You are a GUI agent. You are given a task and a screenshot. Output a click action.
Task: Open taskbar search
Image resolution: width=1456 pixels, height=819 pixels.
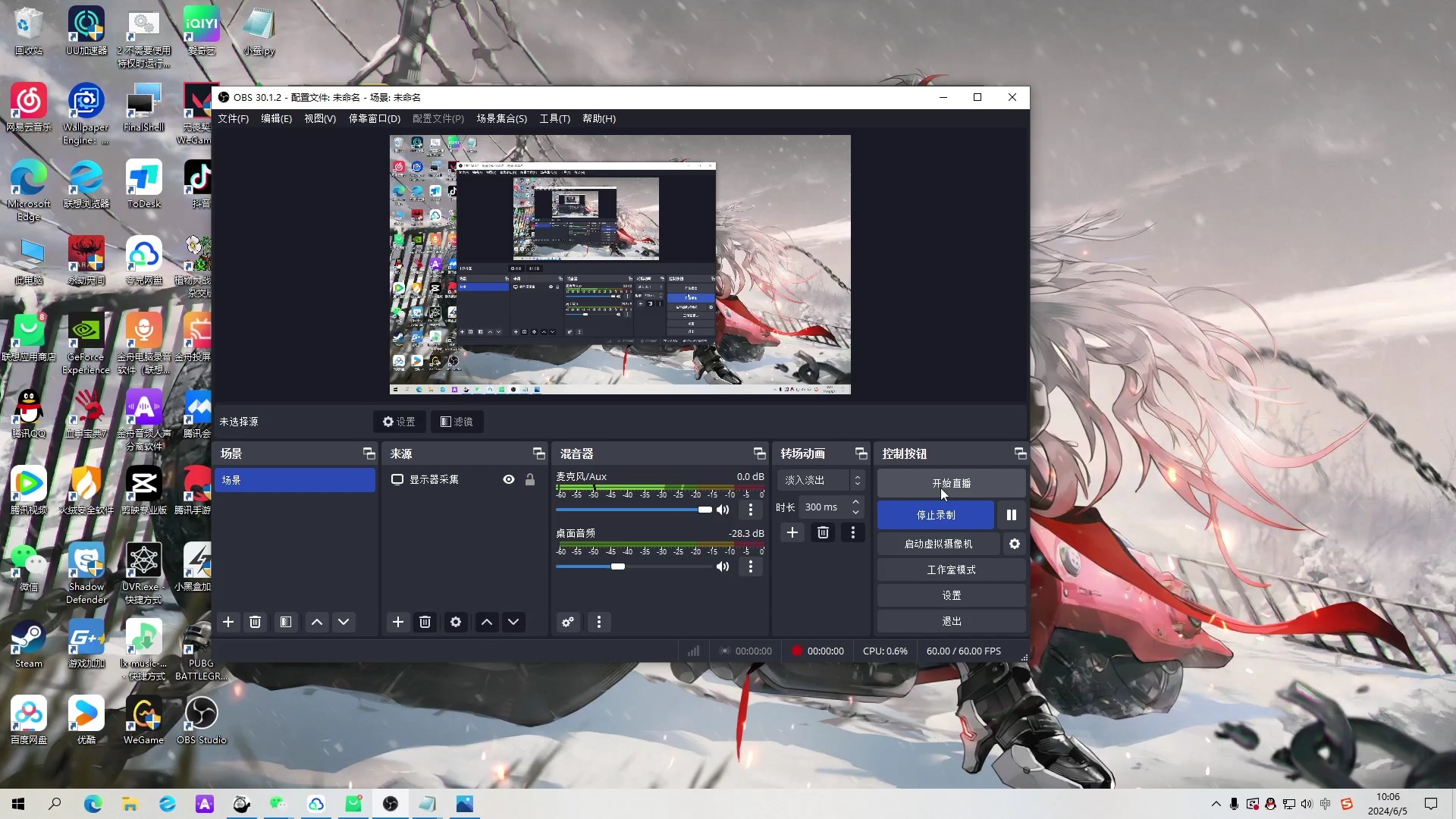click(x=55, y=804)
